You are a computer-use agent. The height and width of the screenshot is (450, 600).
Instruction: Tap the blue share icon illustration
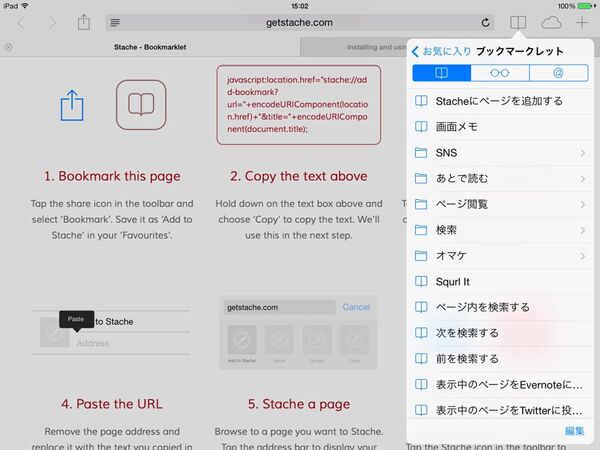pos(72,106)
